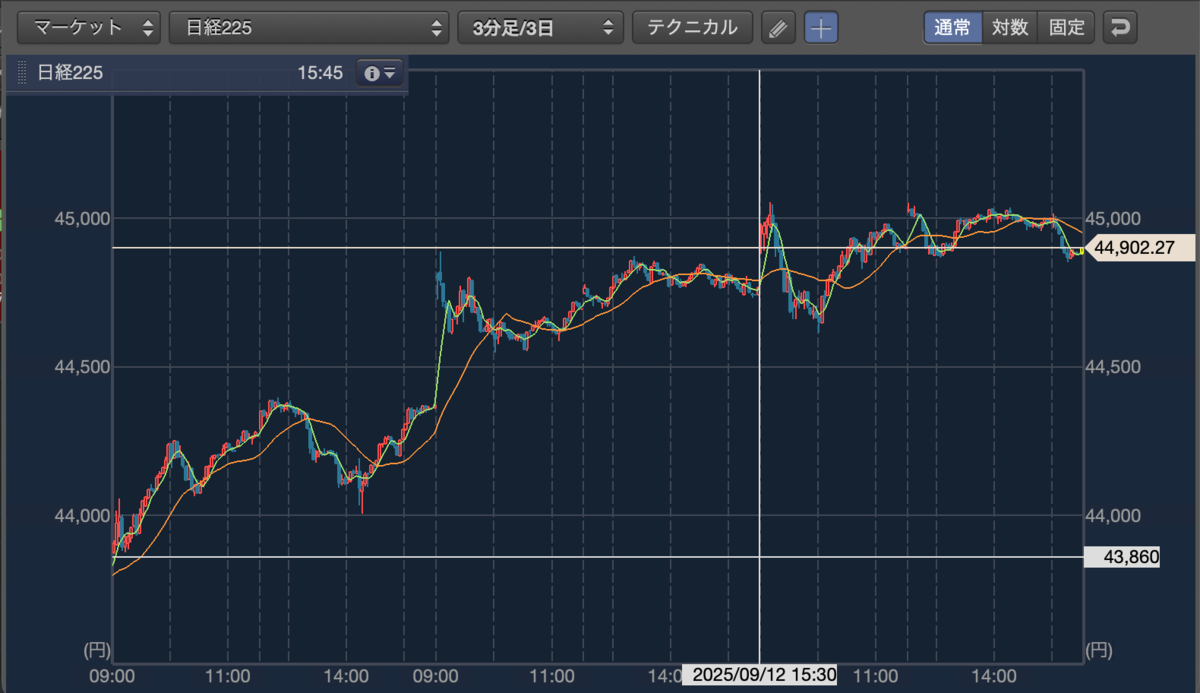Click the 15:45 time text

(x=320, y=73)
